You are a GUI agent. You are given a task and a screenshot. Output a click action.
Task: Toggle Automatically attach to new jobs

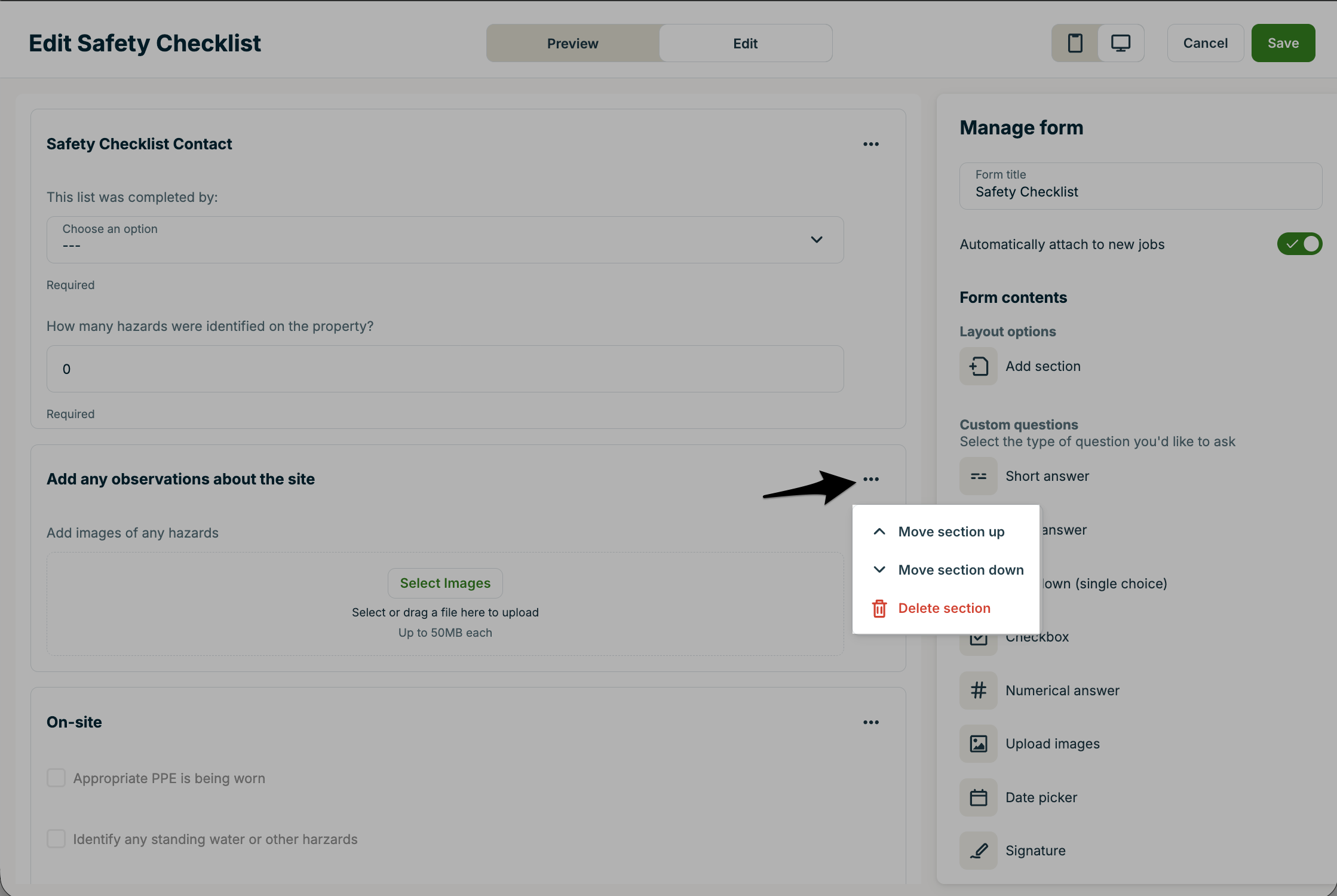click(1299, 244)
